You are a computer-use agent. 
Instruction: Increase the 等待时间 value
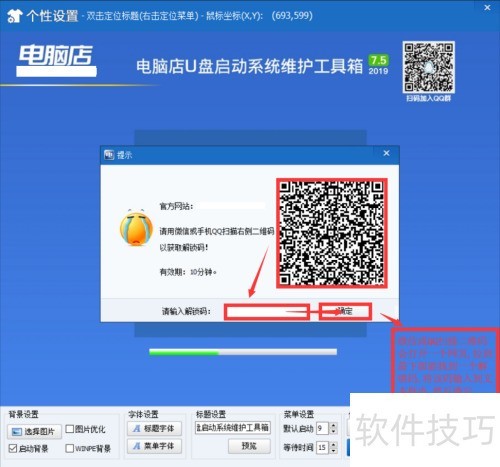334,444
